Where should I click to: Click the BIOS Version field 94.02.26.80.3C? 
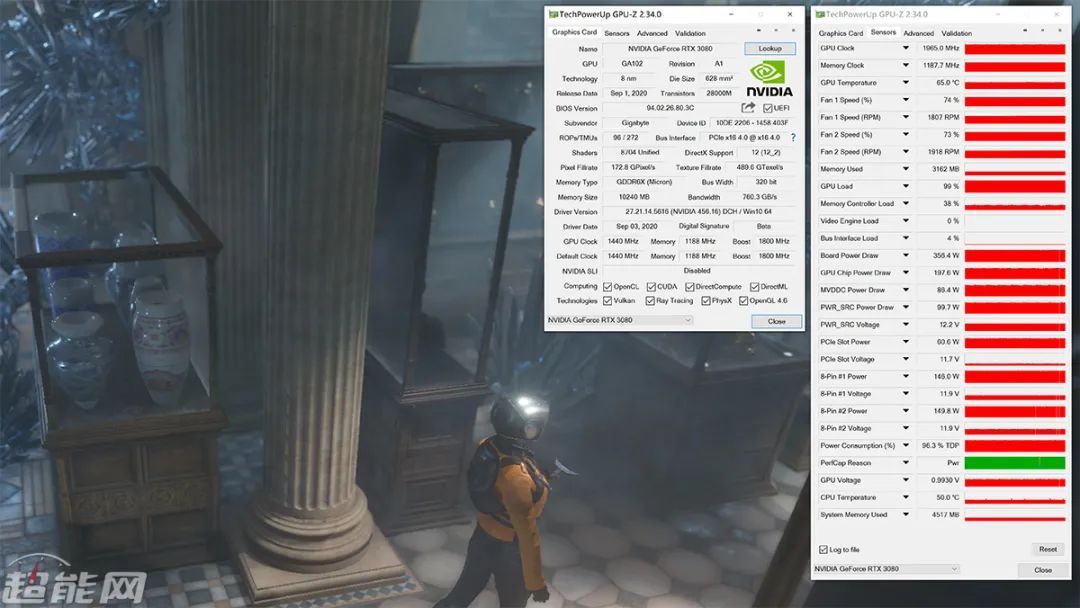(x=669, y=108)
